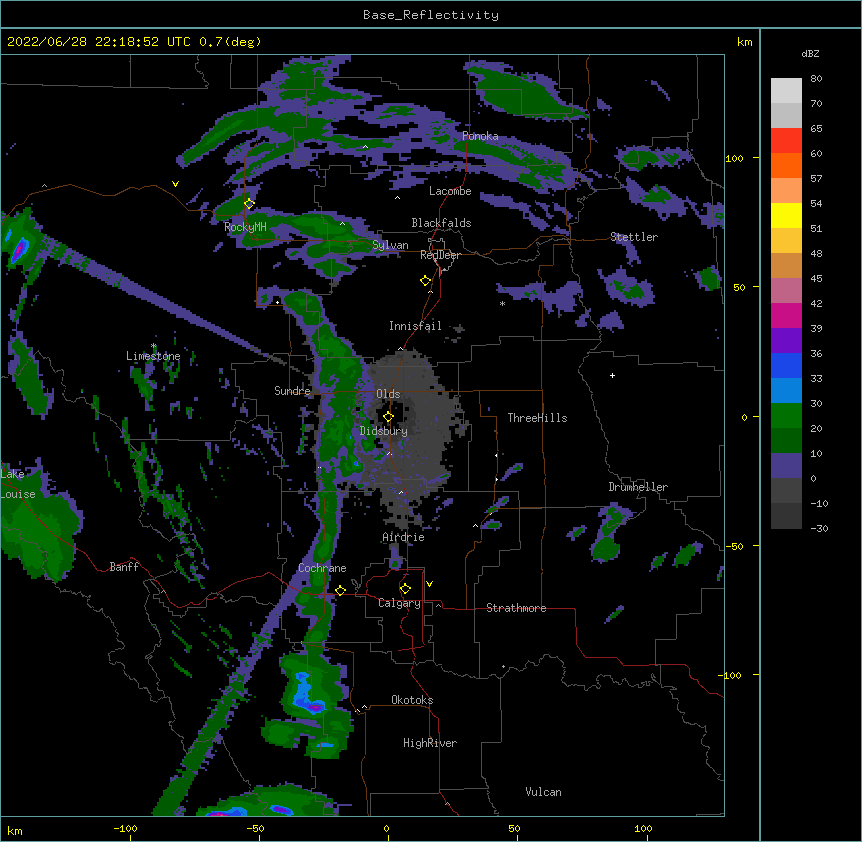Click the Stettler city label
This screenshot has height=842, width=862.
tap(634, 237)
